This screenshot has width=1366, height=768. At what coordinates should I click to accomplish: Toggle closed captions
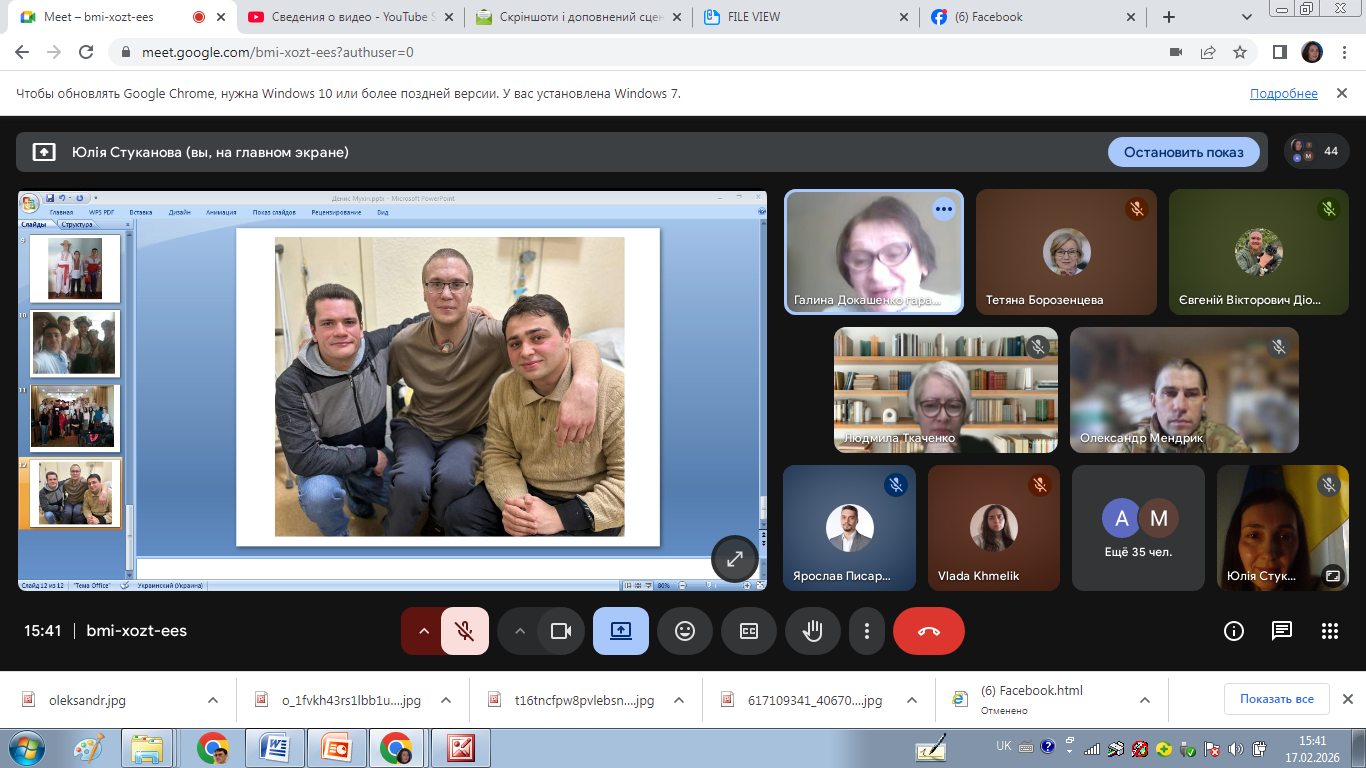coord(749,631)
